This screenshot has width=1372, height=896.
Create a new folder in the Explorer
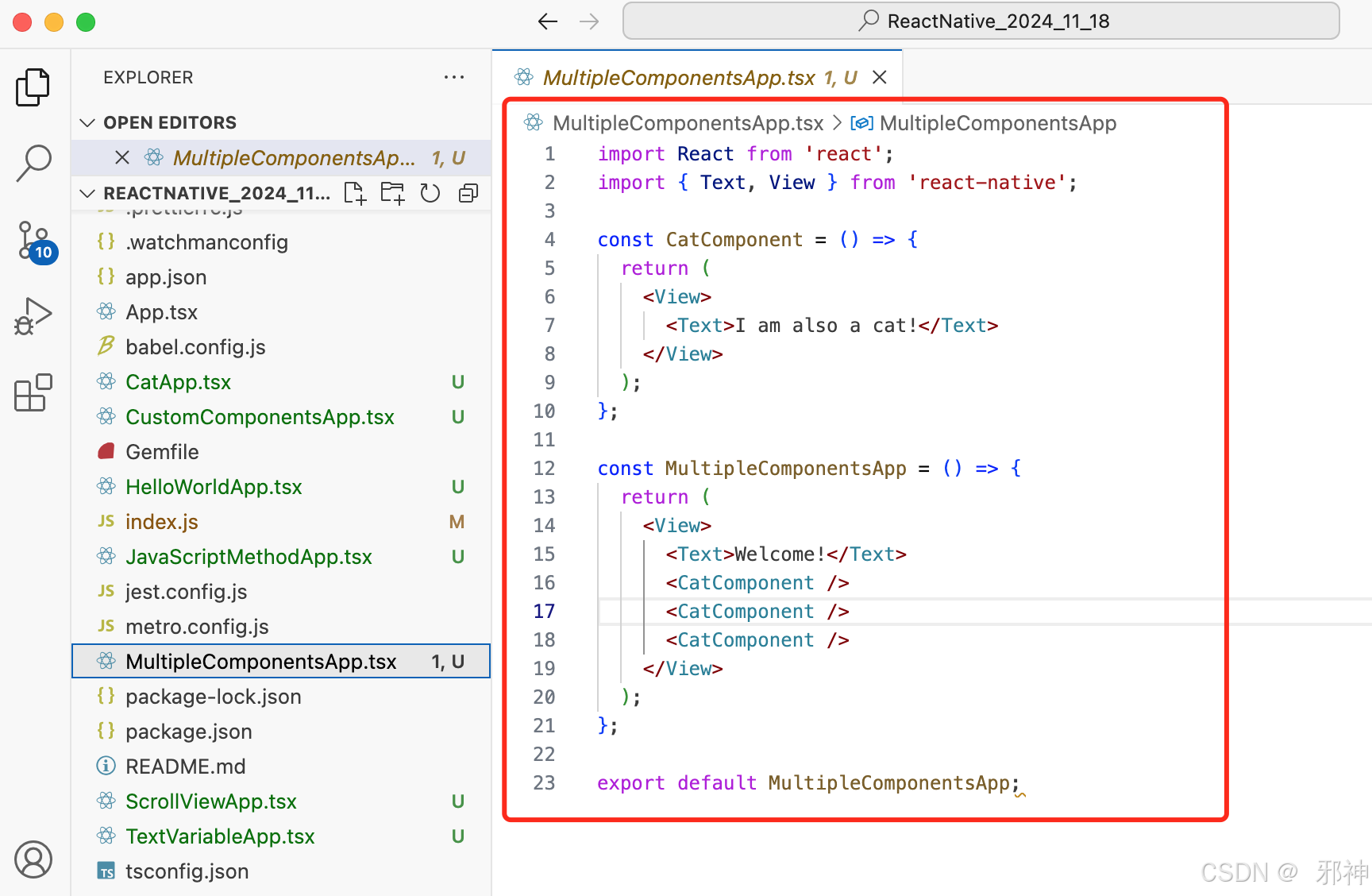tap(392, 192)
